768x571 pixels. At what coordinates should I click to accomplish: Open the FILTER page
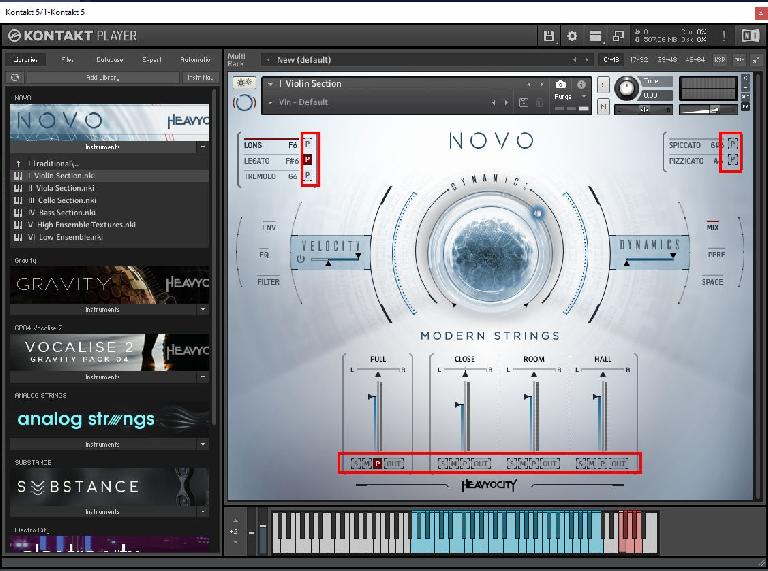click(x=268, y=282)
